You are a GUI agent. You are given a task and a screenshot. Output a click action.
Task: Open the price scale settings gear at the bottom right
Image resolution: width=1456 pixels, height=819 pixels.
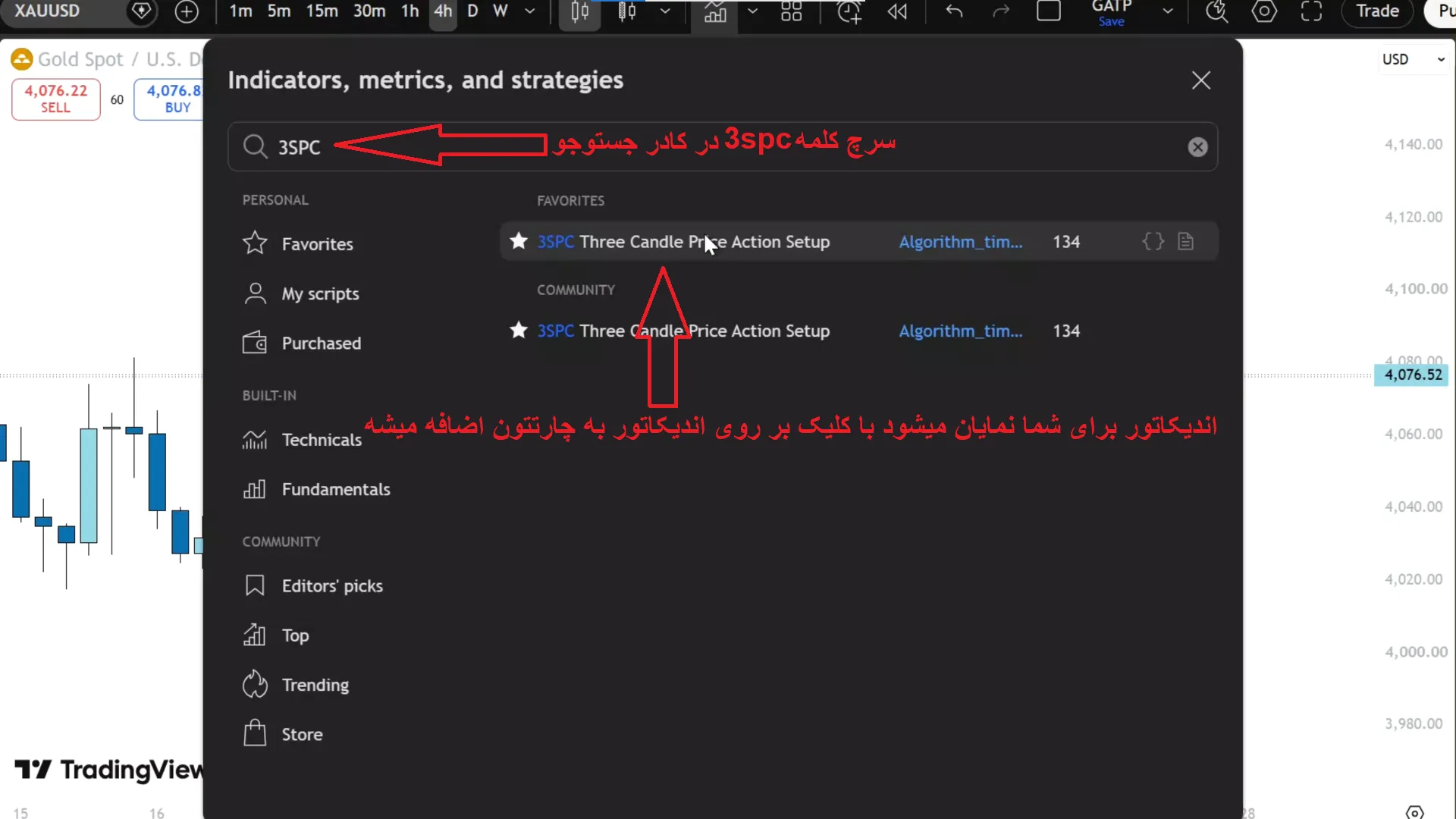coord(1414,812)
